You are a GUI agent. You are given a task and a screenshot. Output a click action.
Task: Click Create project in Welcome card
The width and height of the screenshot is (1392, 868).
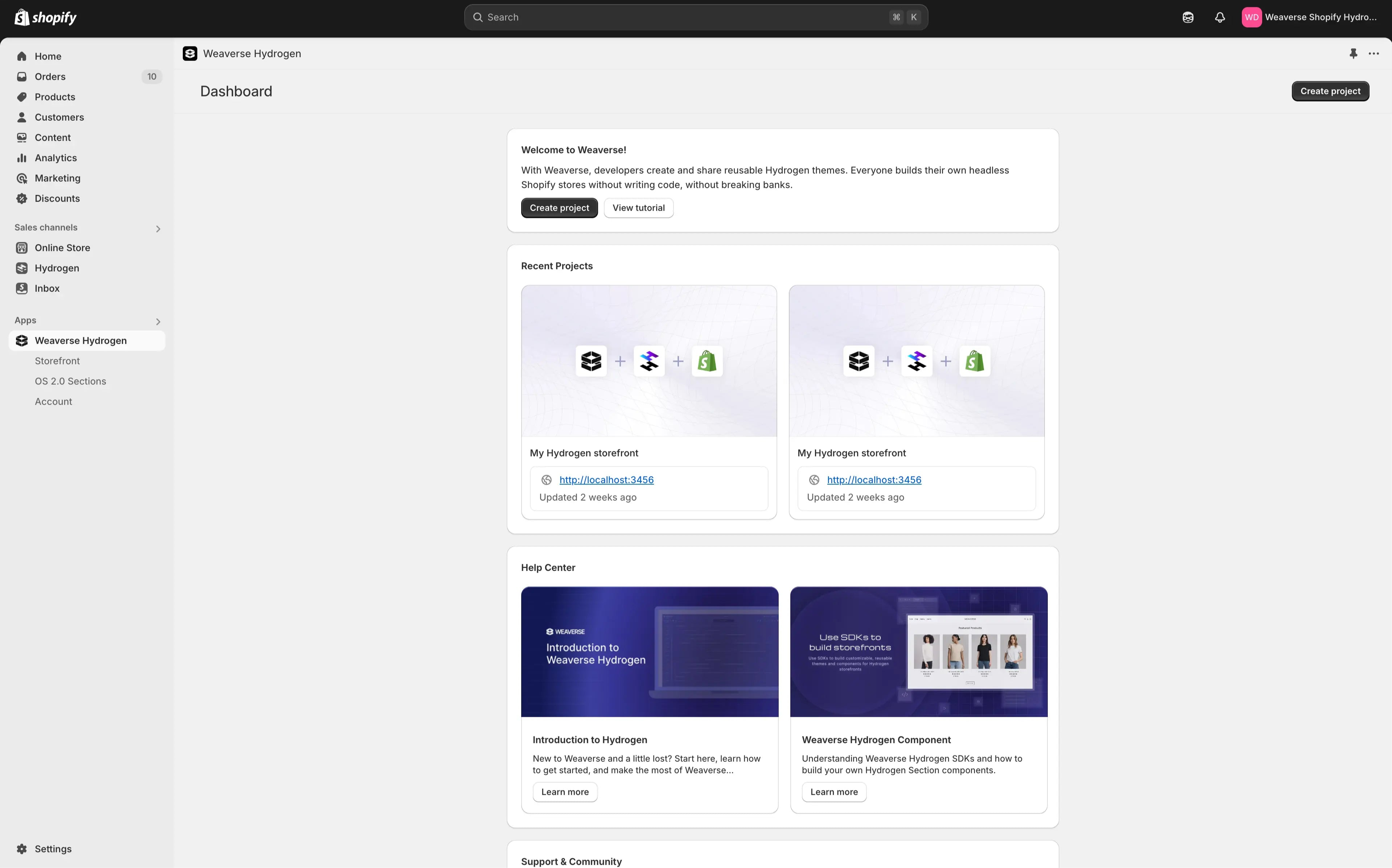559,208
